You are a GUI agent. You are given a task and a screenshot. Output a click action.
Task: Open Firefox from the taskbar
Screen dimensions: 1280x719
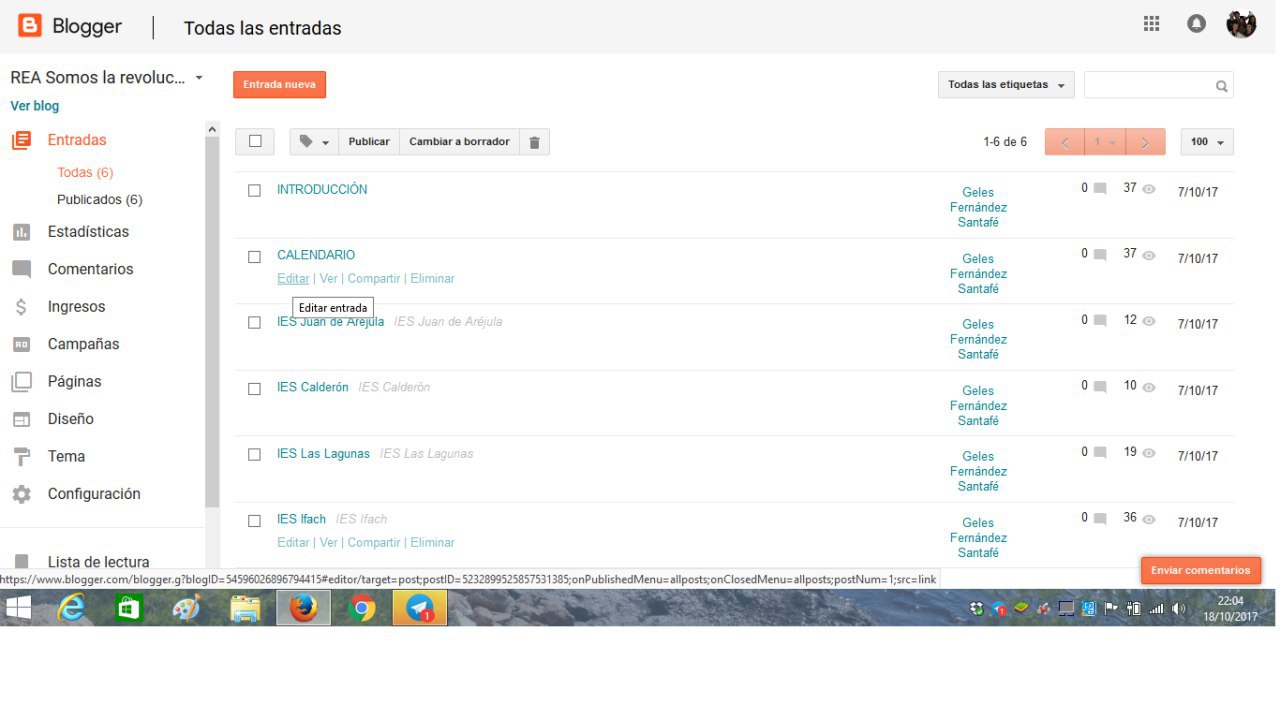[303, 607]
